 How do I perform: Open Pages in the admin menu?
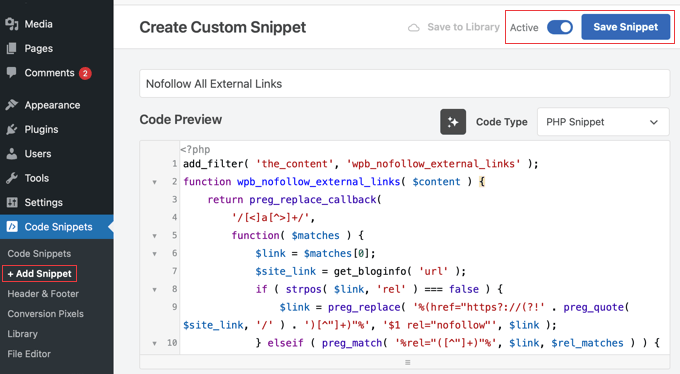(39, 48)
